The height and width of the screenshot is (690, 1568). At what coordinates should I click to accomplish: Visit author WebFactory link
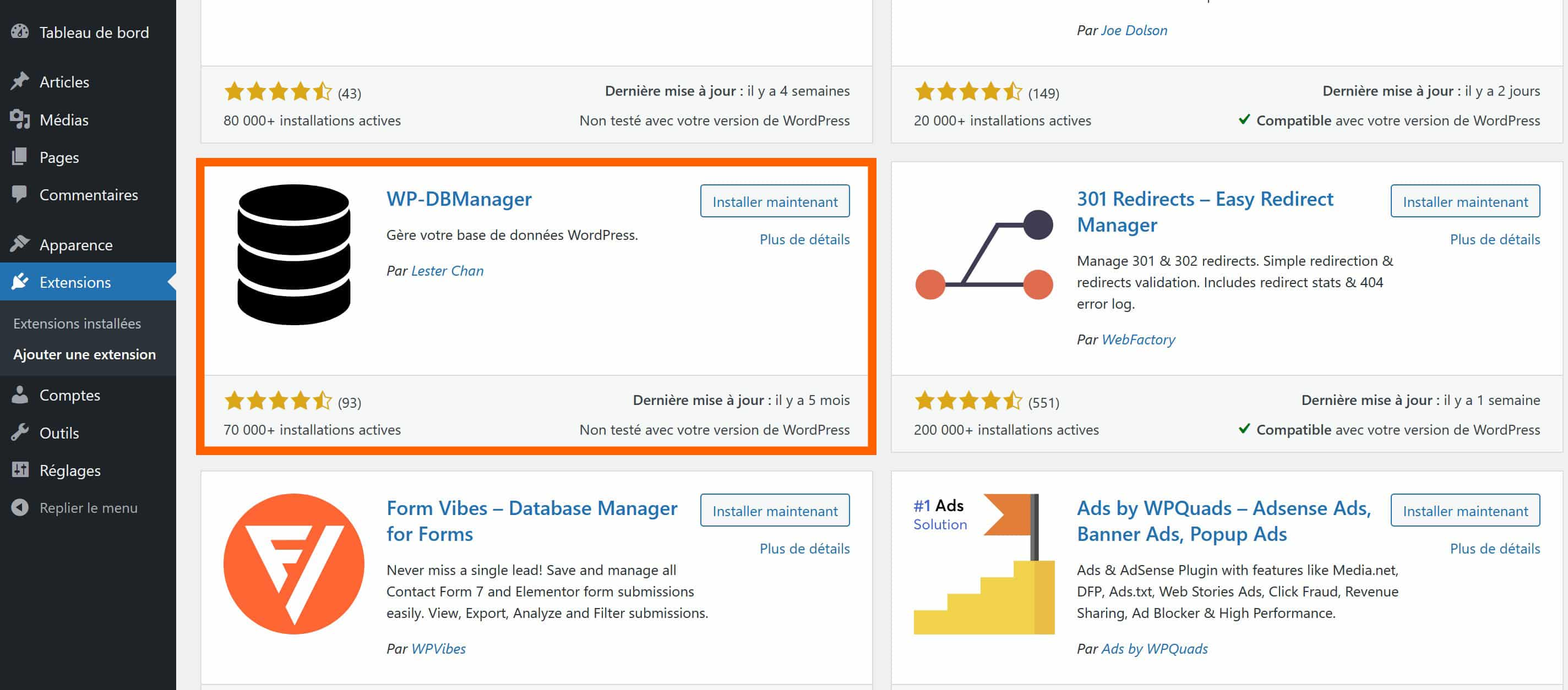tap(1138, 339)
